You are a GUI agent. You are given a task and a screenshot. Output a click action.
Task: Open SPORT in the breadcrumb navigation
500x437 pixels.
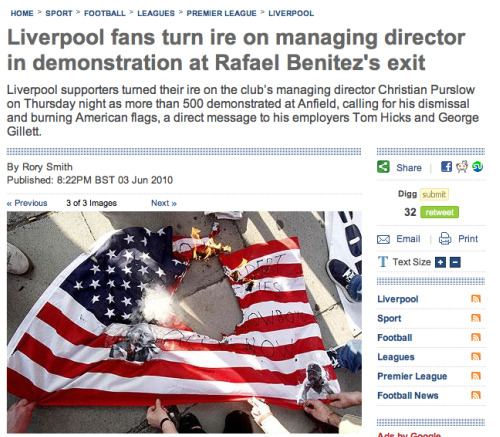click(59, 13)
